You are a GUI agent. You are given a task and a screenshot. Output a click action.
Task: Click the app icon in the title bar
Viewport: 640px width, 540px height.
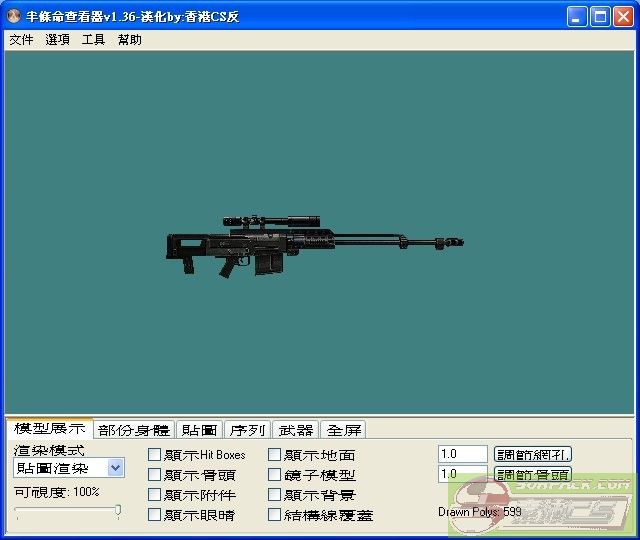14,17
